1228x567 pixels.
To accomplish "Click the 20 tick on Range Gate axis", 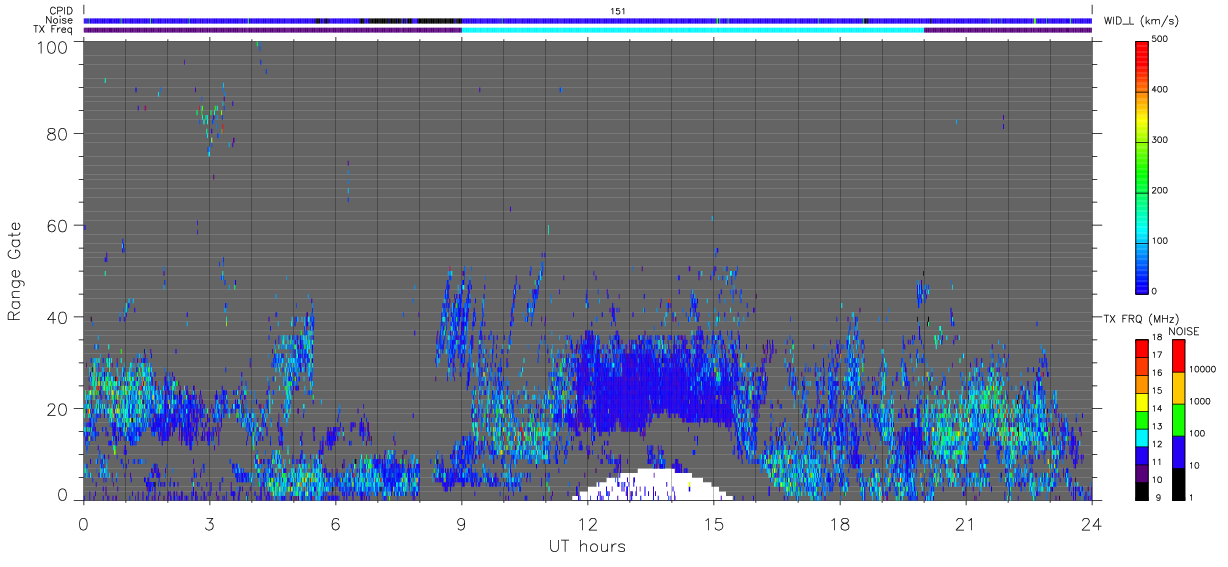I will tap(58, 409).
